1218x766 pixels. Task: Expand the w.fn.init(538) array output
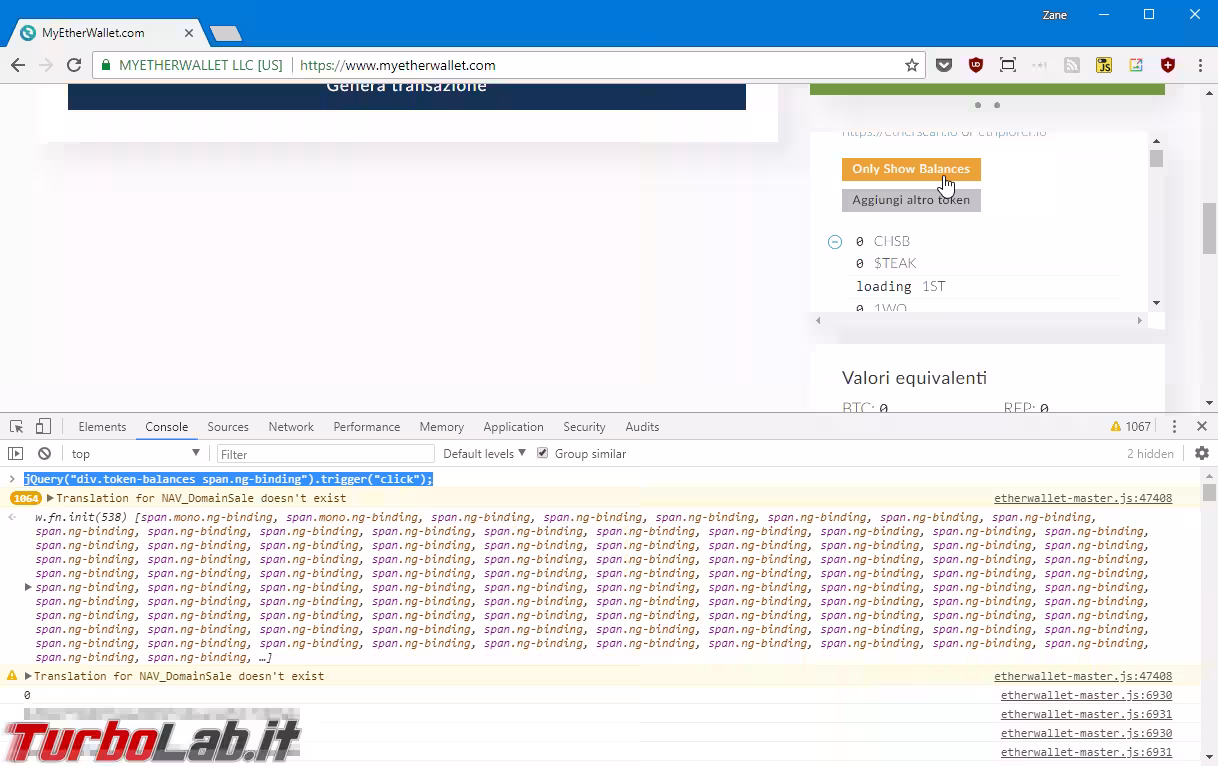(x=28, y=587)
